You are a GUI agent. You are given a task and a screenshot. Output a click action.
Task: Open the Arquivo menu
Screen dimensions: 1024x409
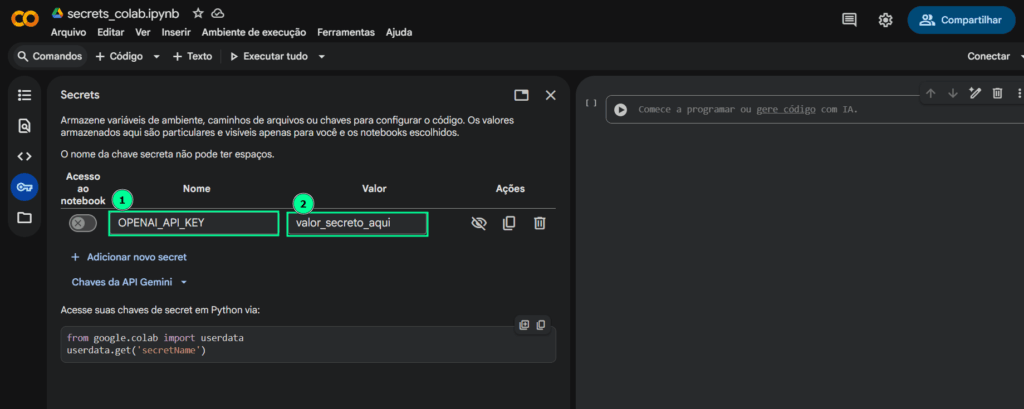[69, 32]
